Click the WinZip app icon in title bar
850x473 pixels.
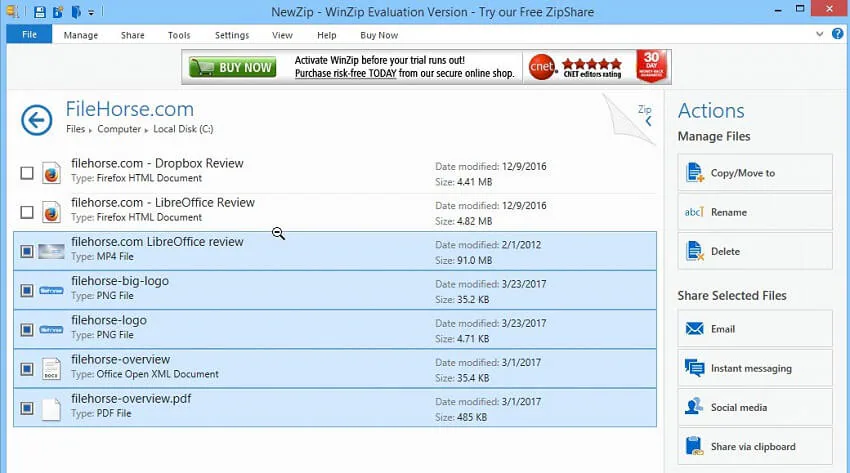pyautogui.click(x=11, y=11)
